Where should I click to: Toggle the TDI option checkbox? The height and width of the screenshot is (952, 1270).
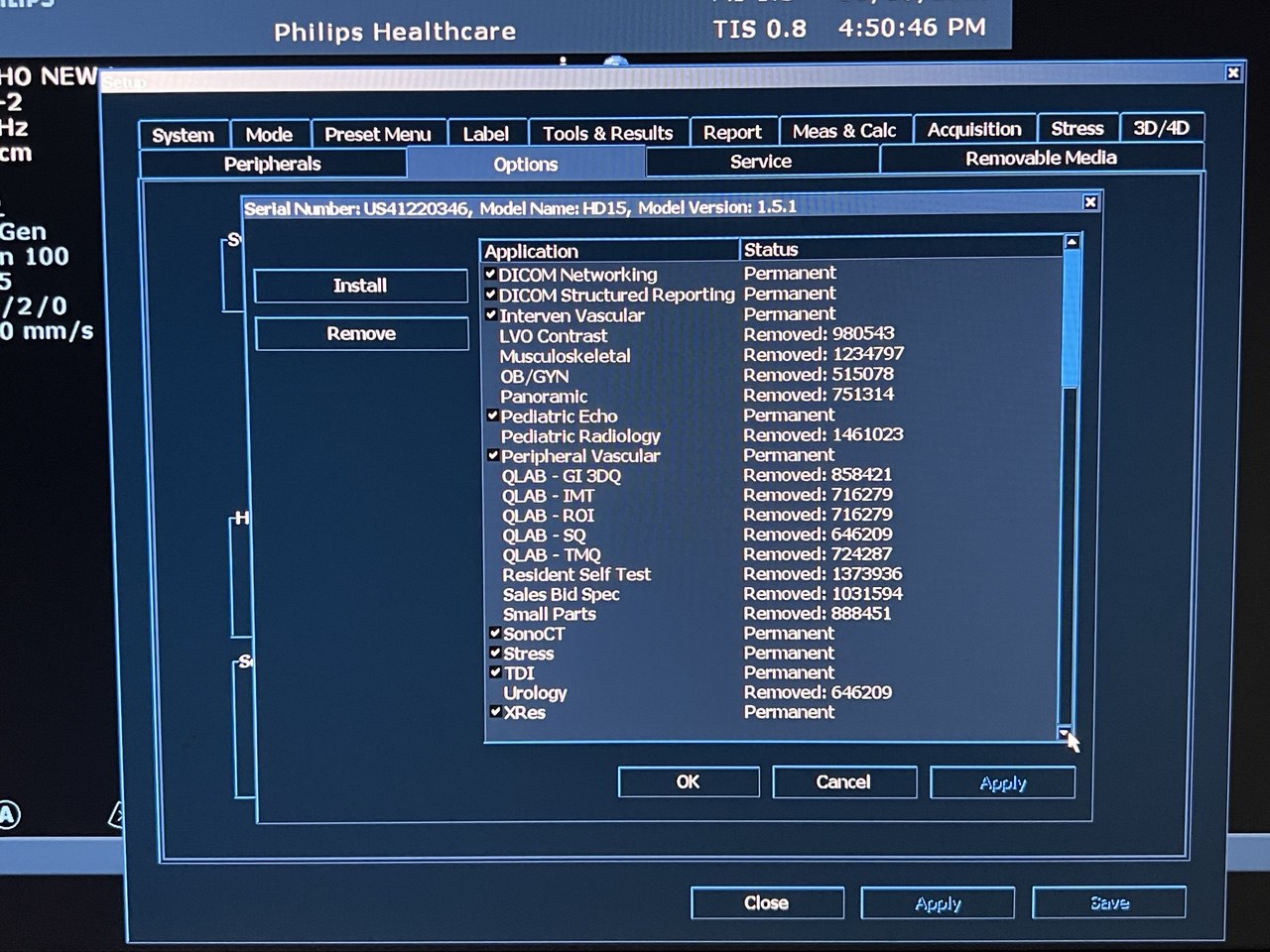pyautogui.click(x=494, y=672)
